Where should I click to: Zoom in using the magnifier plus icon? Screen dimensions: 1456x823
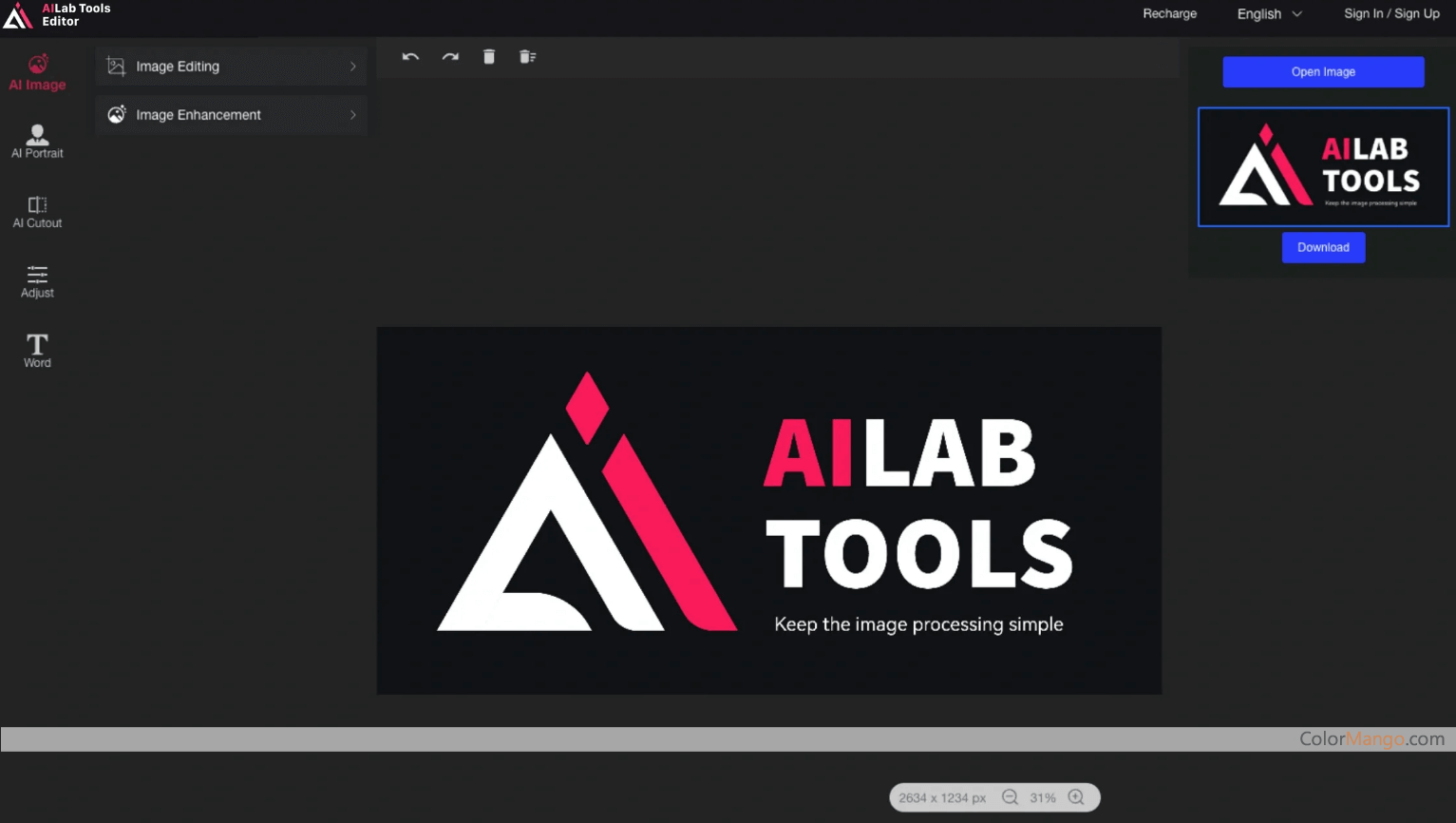[1076, 797]
